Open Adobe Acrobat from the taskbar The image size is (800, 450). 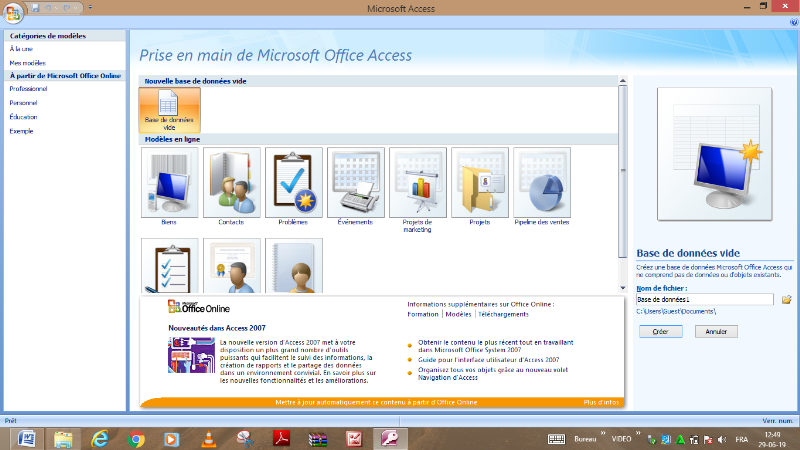[281, 439]
